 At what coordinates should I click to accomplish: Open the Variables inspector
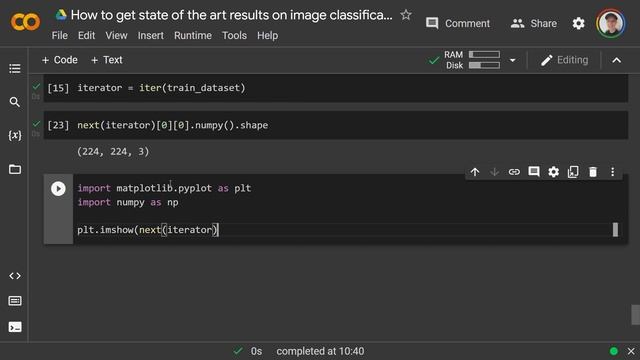15,135
